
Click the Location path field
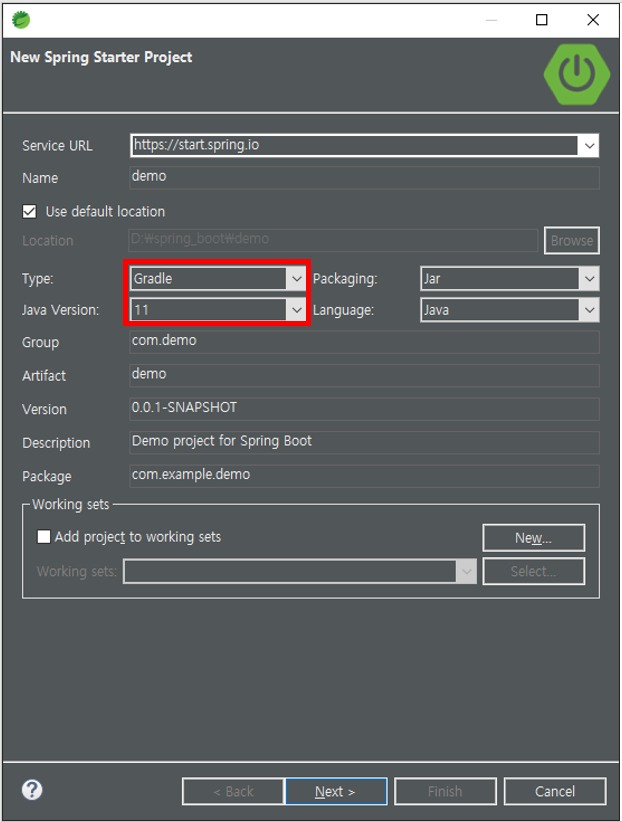tap(334, 240)
